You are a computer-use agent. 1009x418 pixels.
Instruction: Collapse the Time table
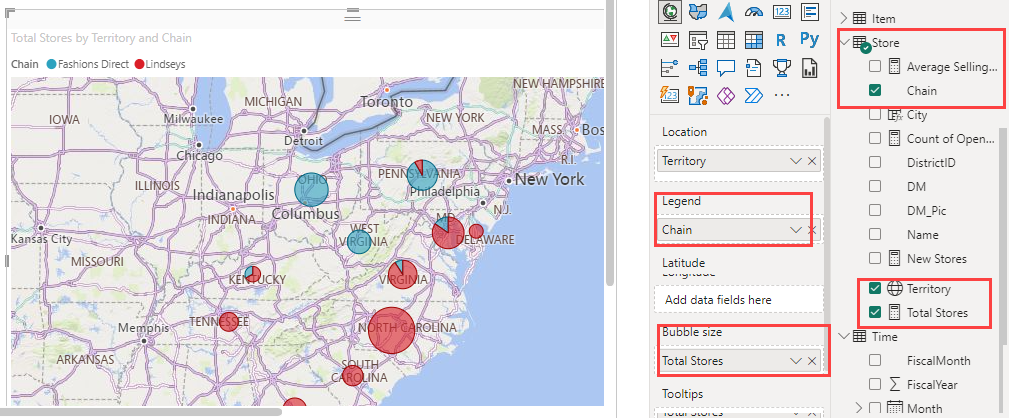[x=845, y=337]
